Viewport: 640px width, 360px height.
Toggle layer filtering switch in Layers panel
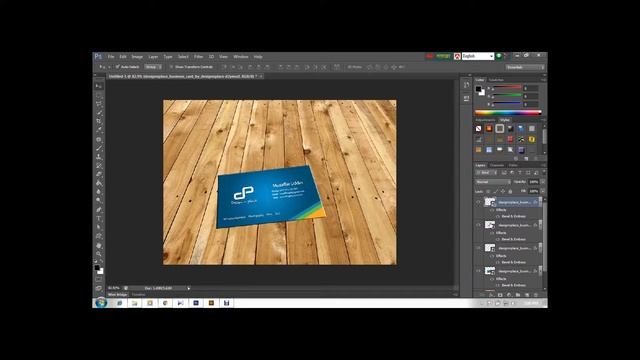[543, 173]
